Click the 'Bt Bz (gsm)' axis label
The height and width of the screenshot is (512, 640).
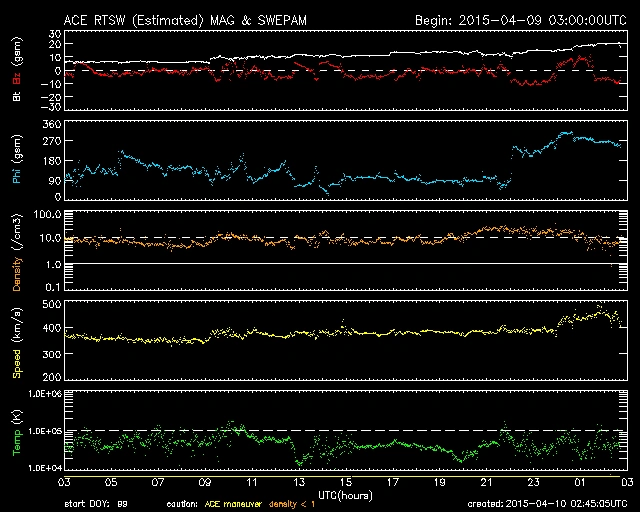click(x=17, y=69)
